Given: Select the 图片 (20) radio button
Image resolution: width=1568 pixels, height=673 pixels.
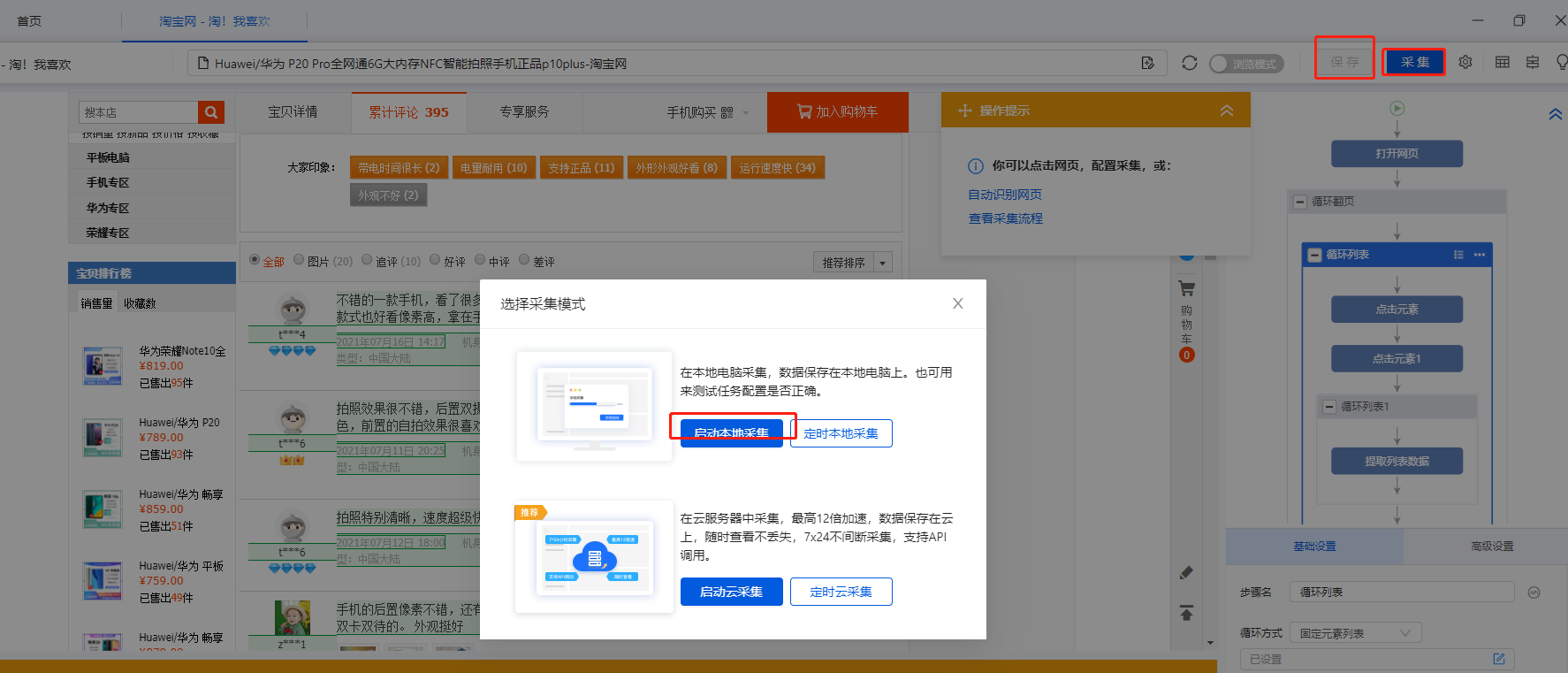Looking at the screenshot, I should [x=299, y=260].
